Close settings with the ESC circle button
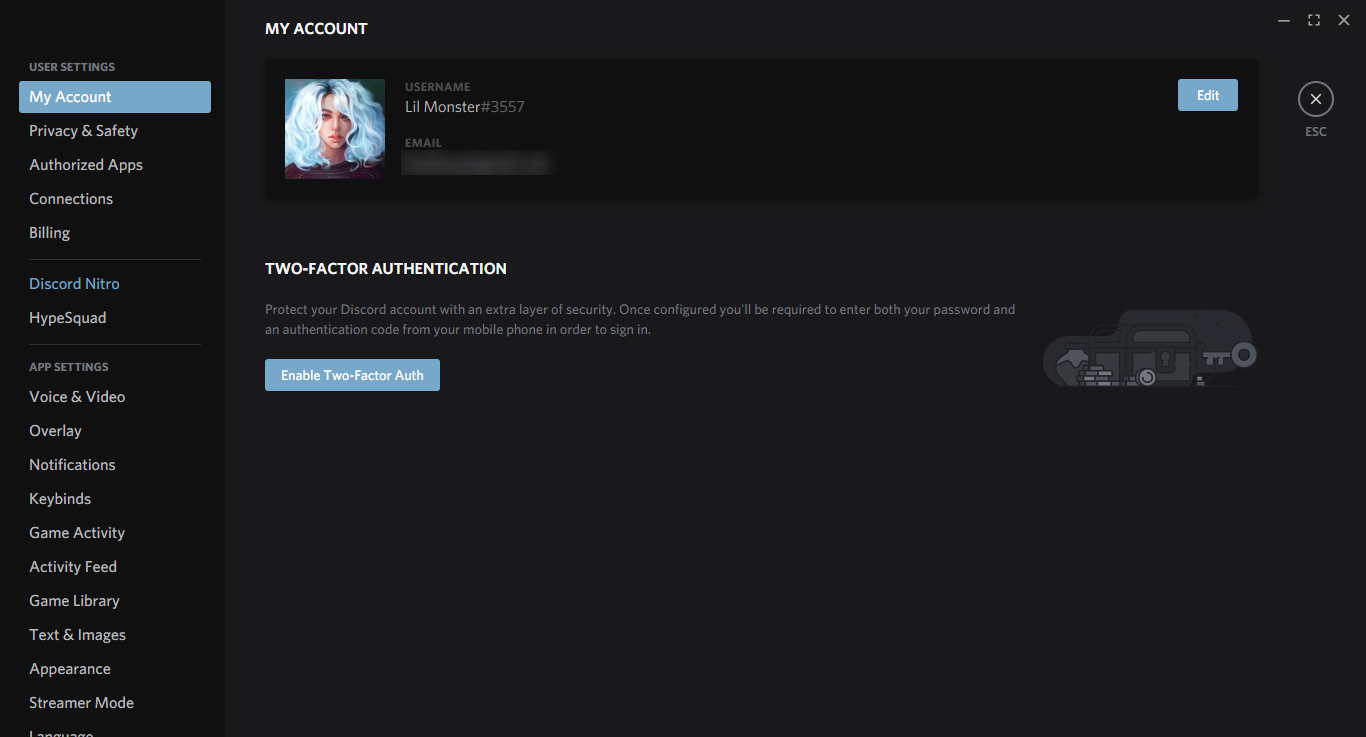1366x737 pixels. pos(1315,99)
